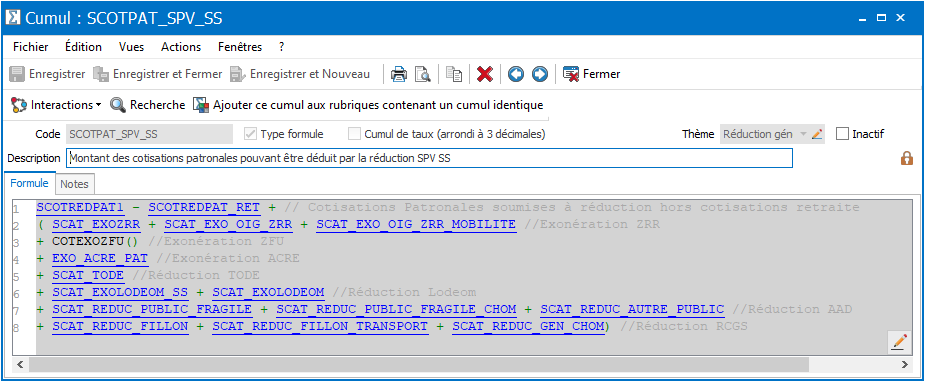Switch to the Notes tab
The image size is (925, 382).
(74, 184)
